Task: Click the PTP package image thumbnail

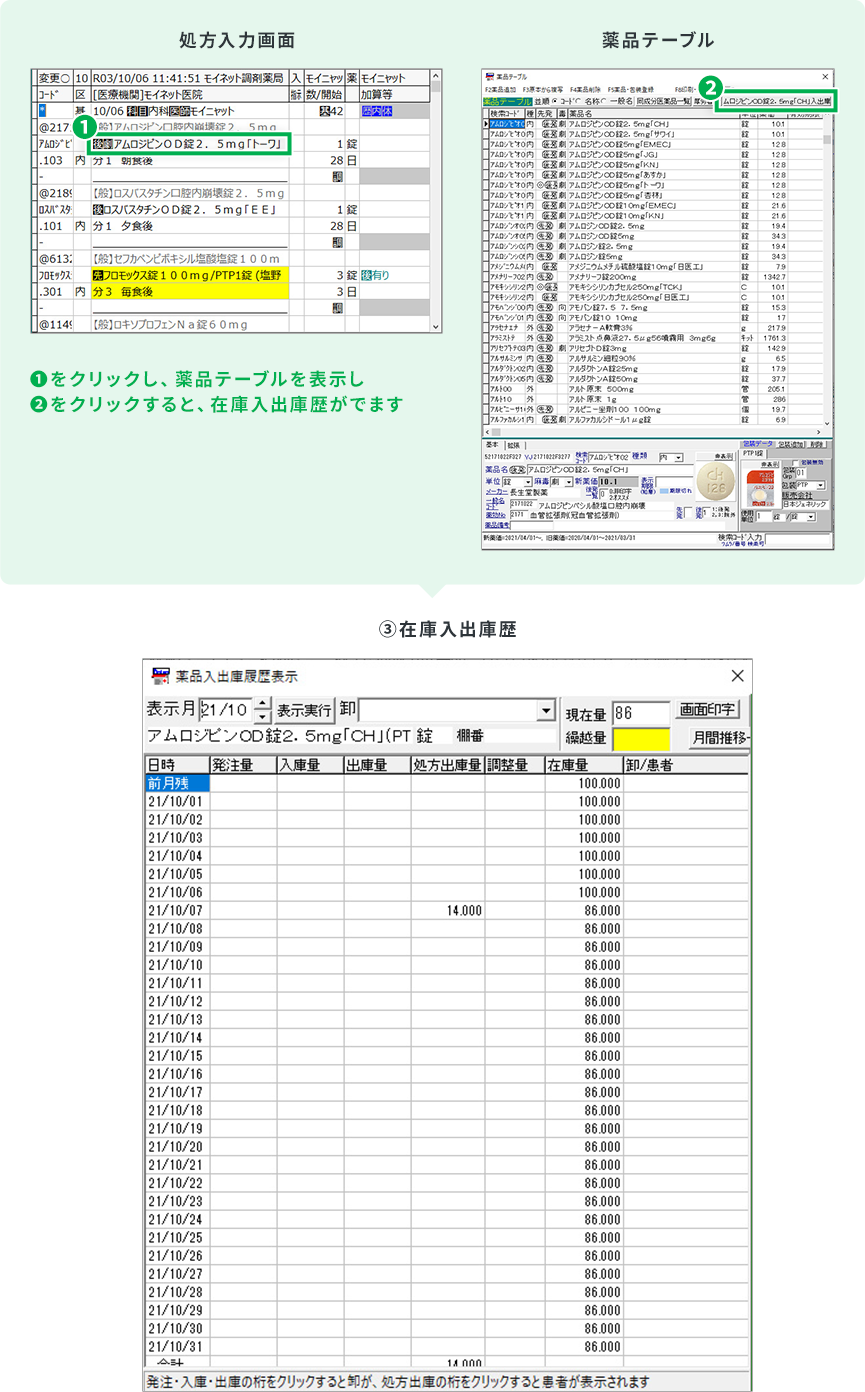Action: pyautogui.click(x=760, y=487)
